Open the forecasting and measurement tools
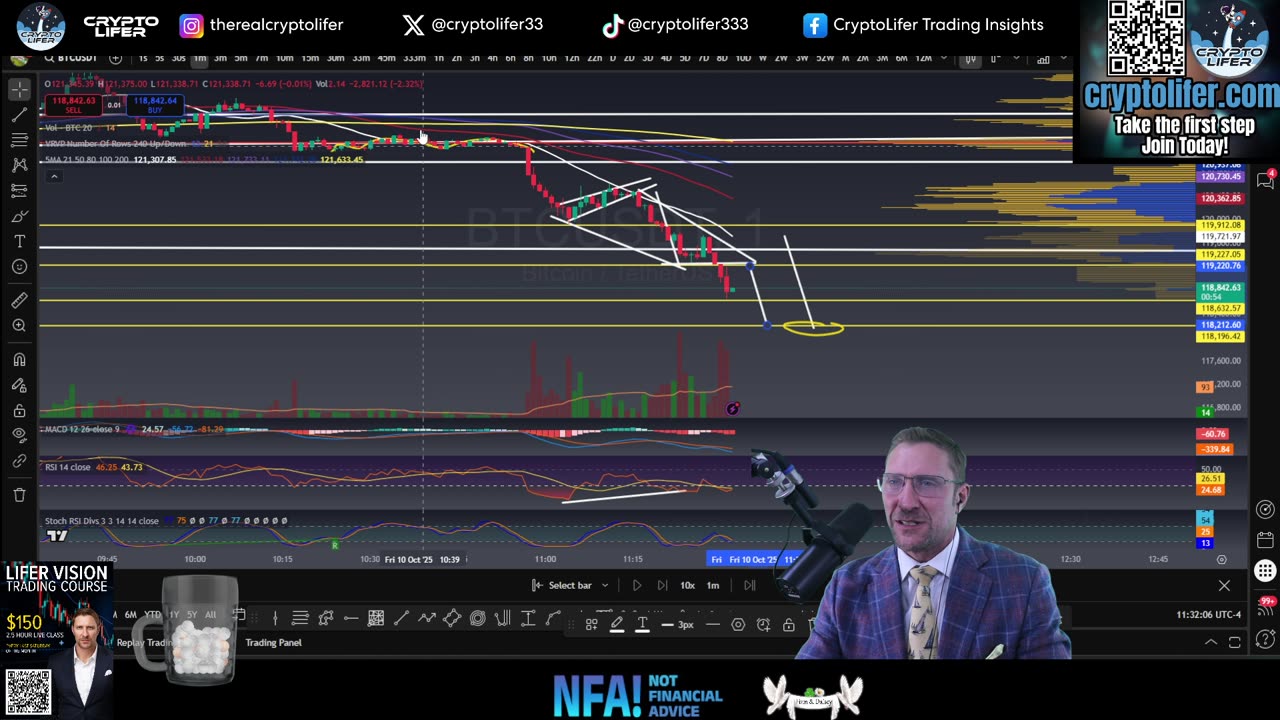 [19, 190]
